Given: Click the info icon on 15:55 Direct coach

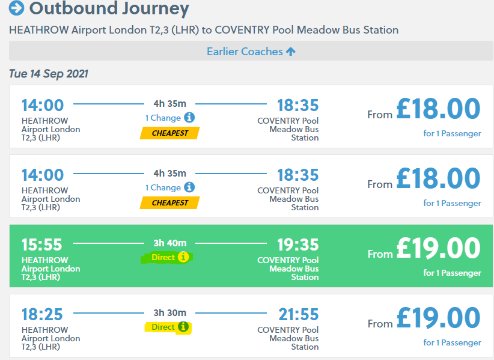Looking at the screenshot, I should (x=183, y=257).
